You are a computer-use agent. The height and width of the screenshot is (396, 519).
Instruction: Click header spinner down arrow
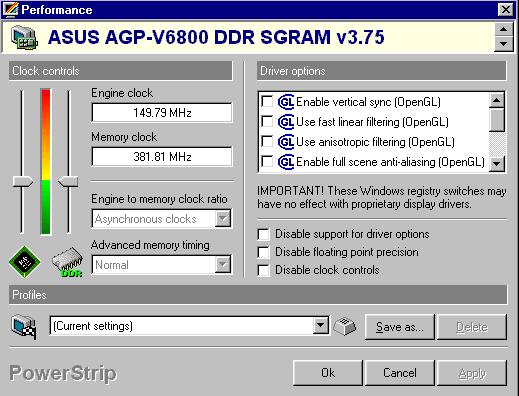[503, 44]
